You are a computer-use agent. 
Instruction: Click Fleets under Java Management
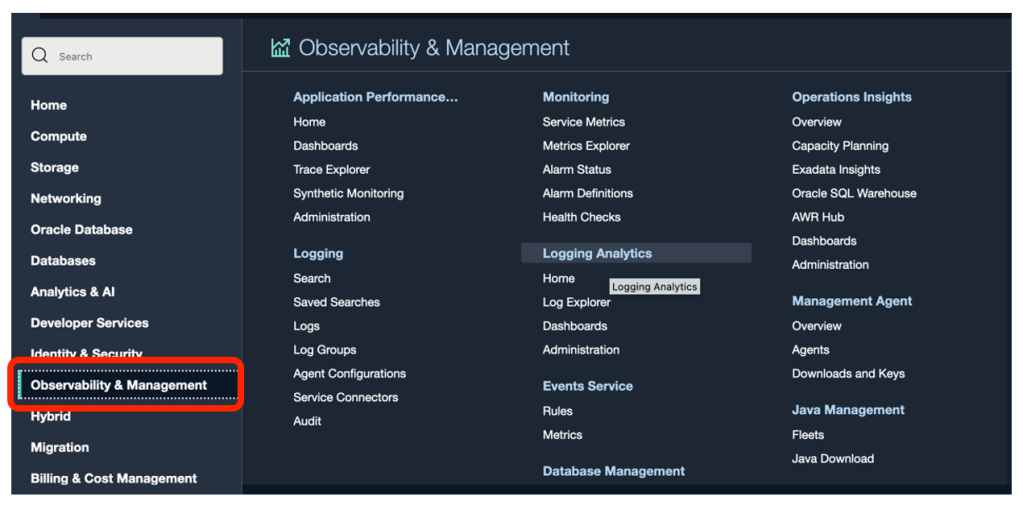coord(807,435)
